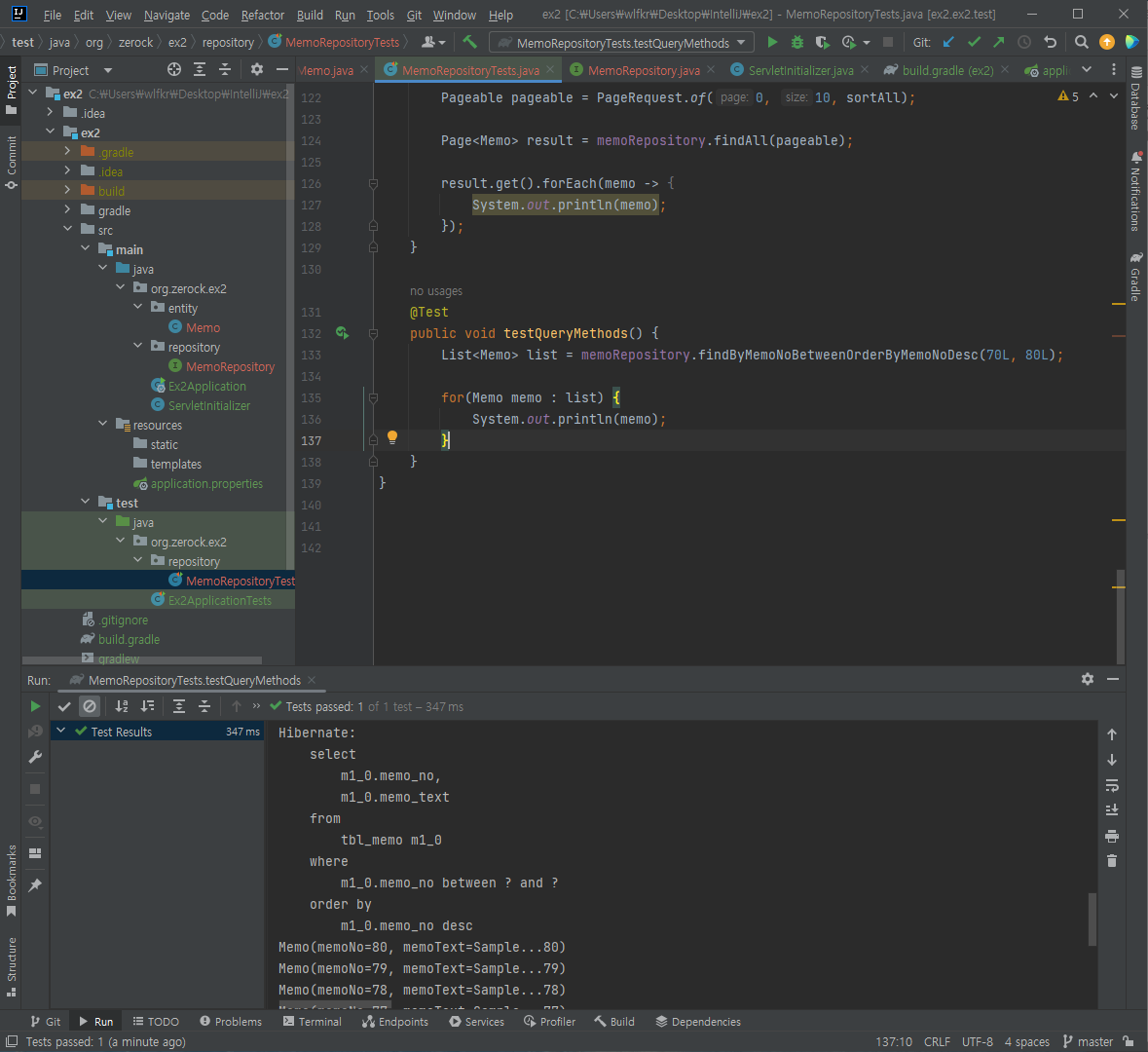Viewport: 1148px width, 1052px height.
Task: Toggle the Commit tool window stripe
Action: (x=11, y=163)
